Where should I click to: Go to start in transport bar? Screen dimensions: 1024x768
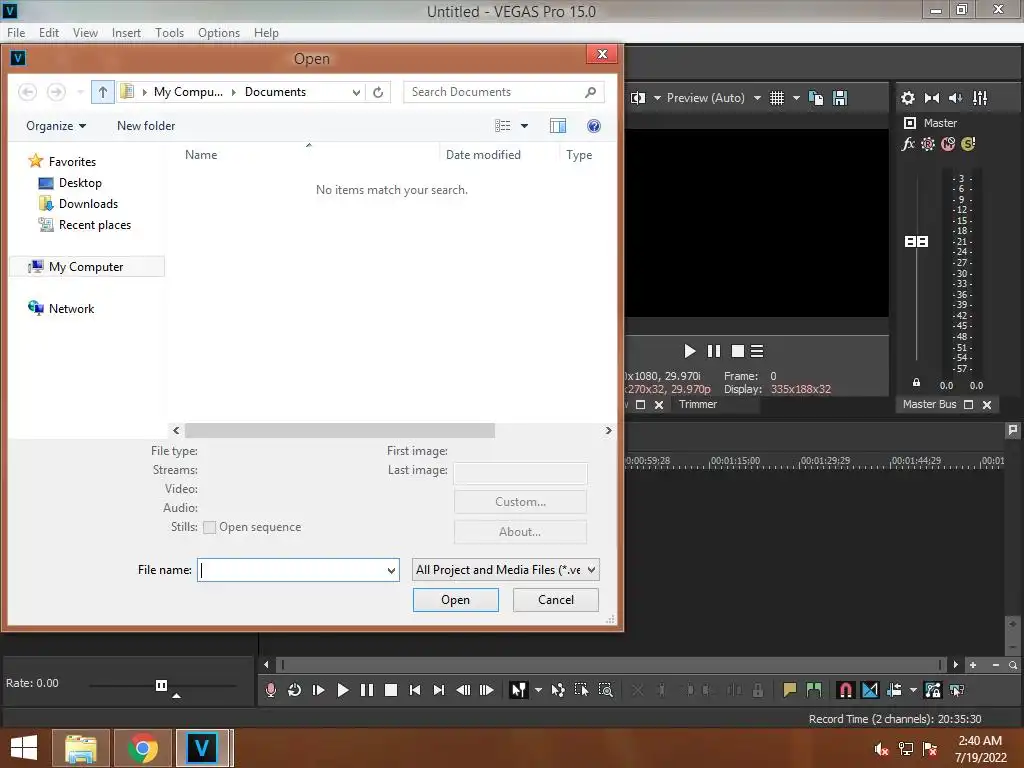415,690
